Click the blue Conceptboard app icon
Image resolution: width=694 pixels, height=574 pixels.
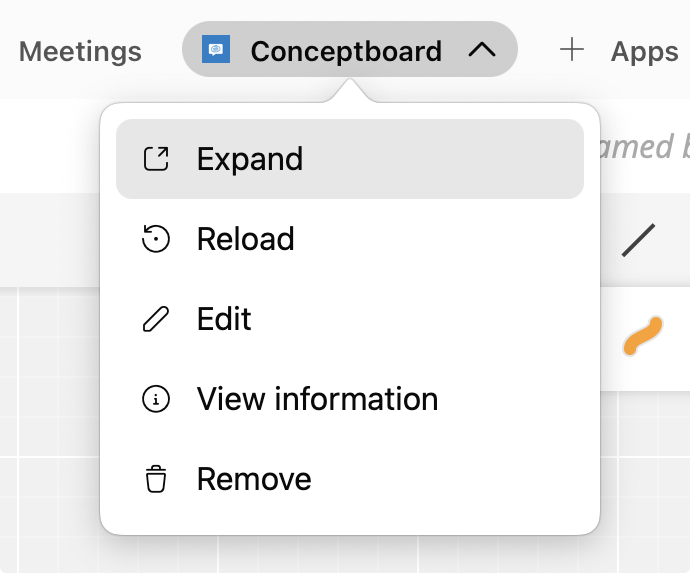(x=216, y=50)
